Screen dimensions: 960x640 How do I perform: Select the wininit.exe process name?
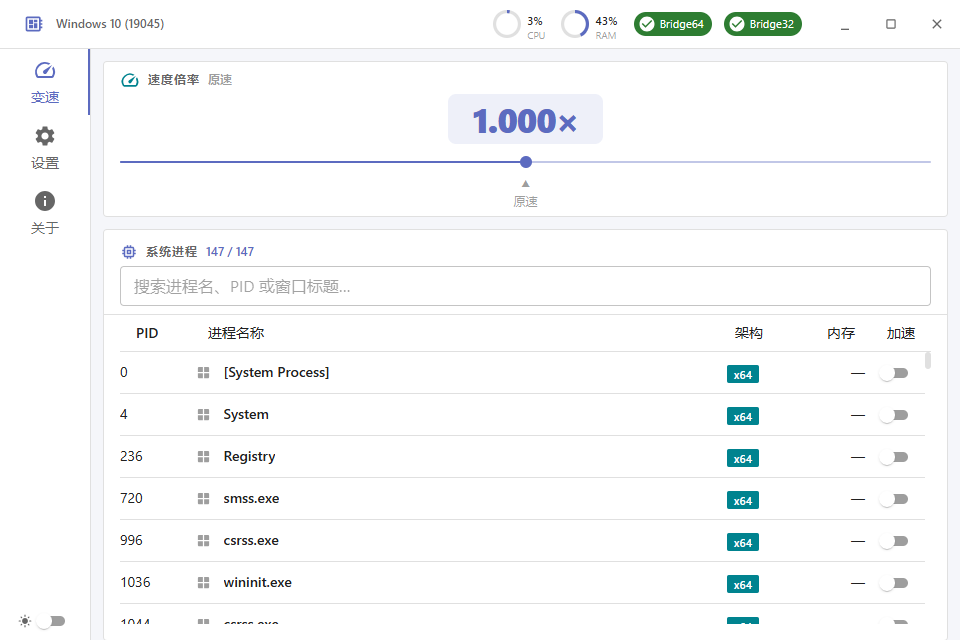pyautogui.click(x=257, y=582)
